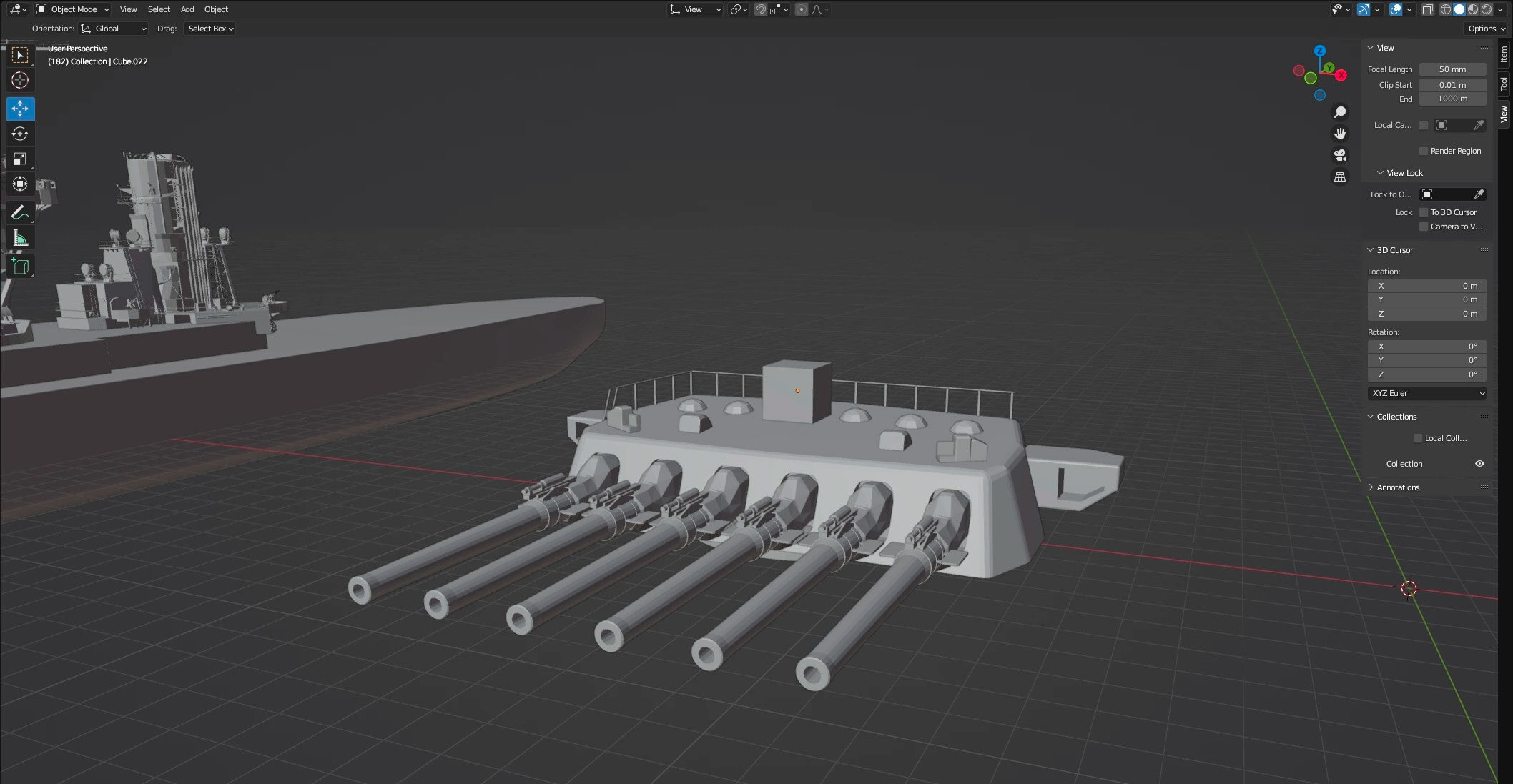1513x784 pixels.
Task: Click the Clip End 1000 m field
Action: point(1452,99)
